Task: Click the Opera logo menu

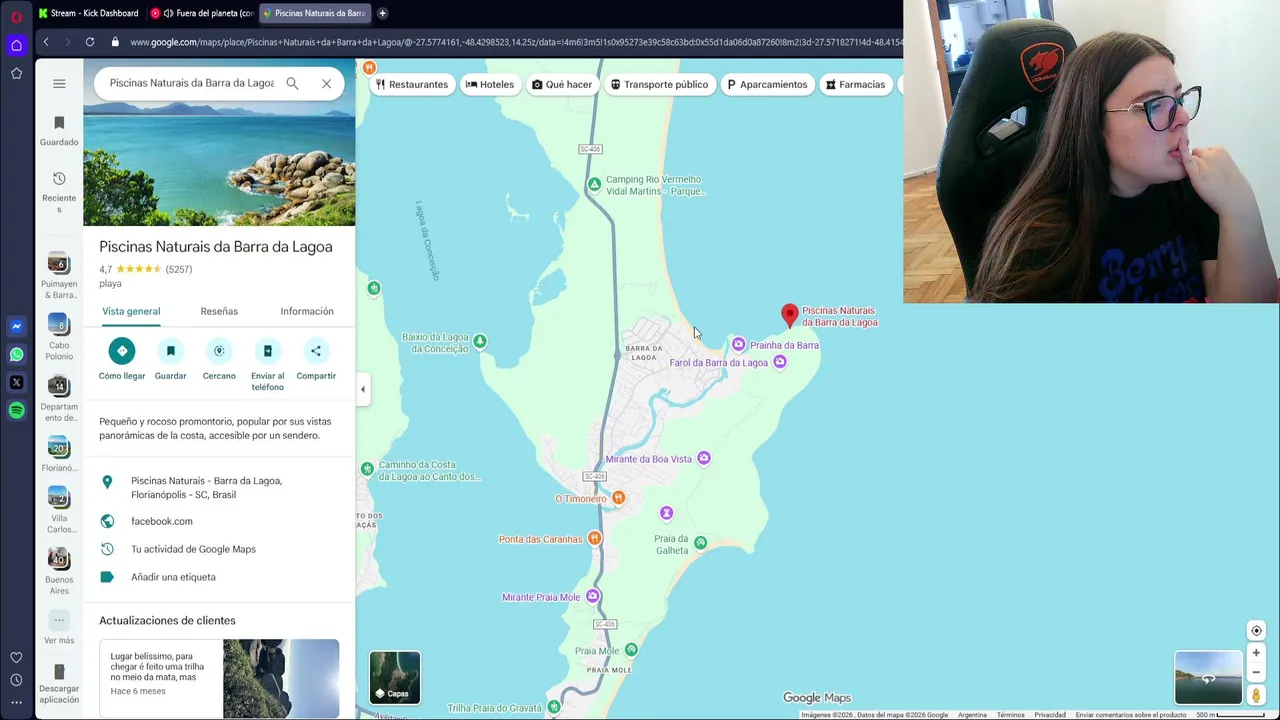Action: point(16,16)
